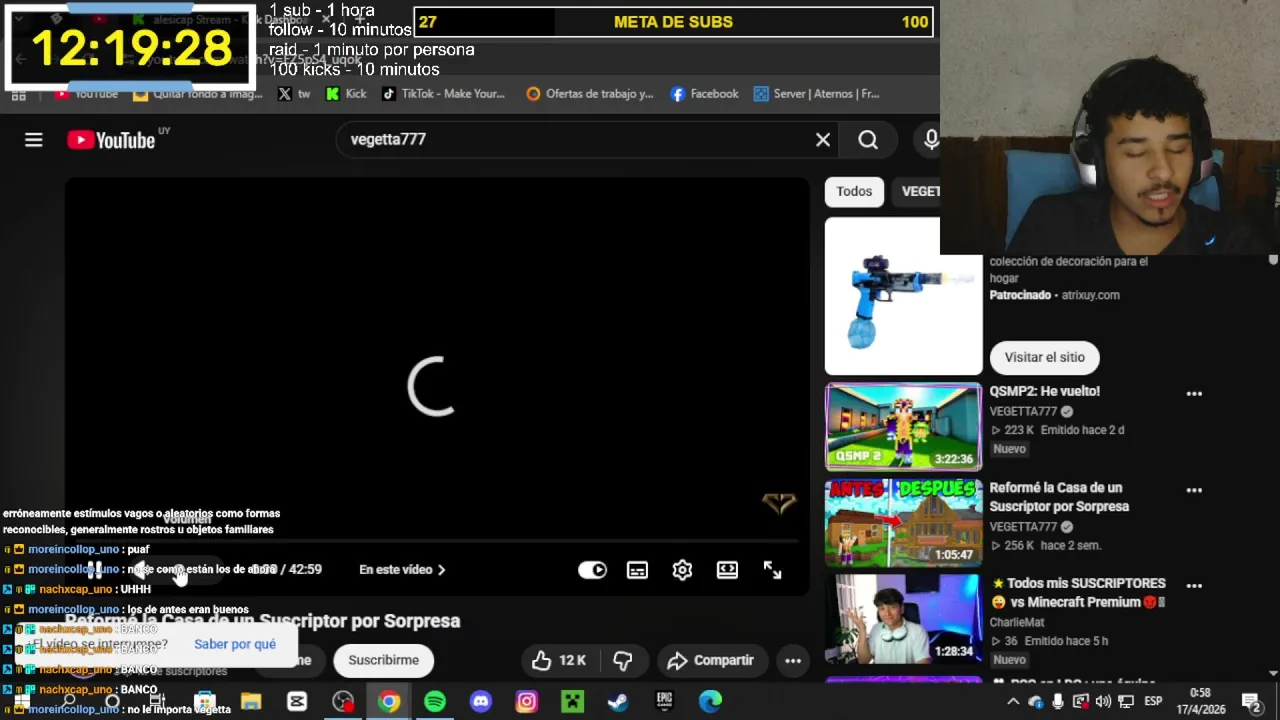Share the video via Compartir

[x=710, y=660]
